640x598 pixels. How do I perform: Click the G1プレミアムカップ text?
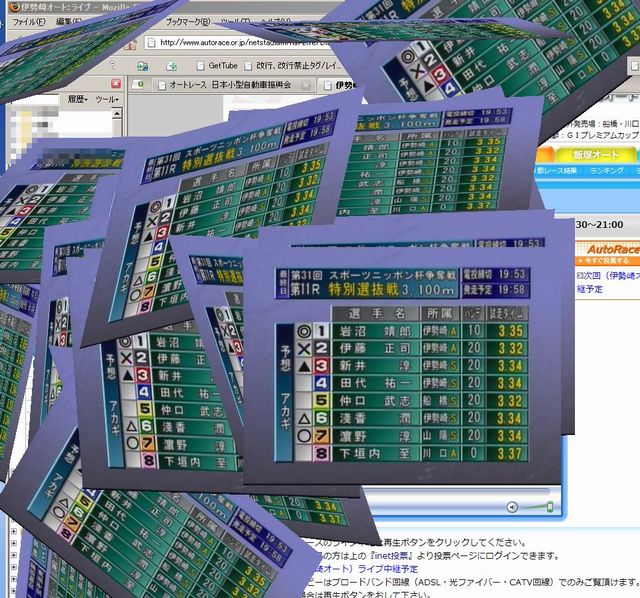click(x=603, y=135)
